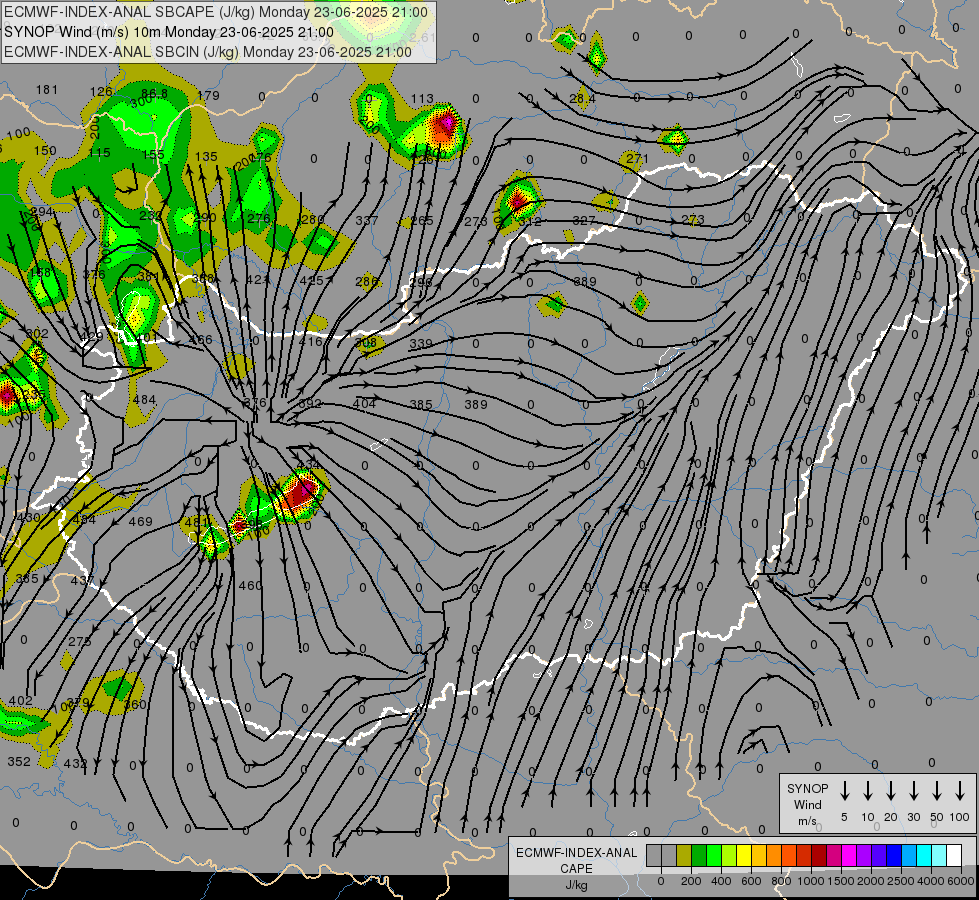Pick the dark green CAPE legend swatch
Image resolution: width=979 pixels, height=900 pixels.
(x=699, y=855)
